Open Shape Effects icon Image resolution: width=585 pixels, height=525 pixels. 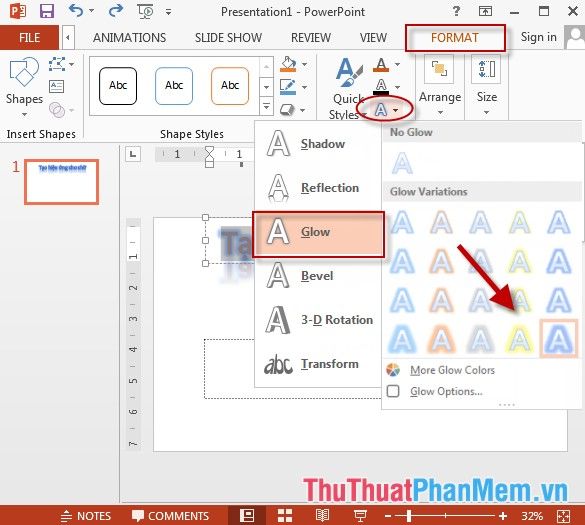point(287,110)
